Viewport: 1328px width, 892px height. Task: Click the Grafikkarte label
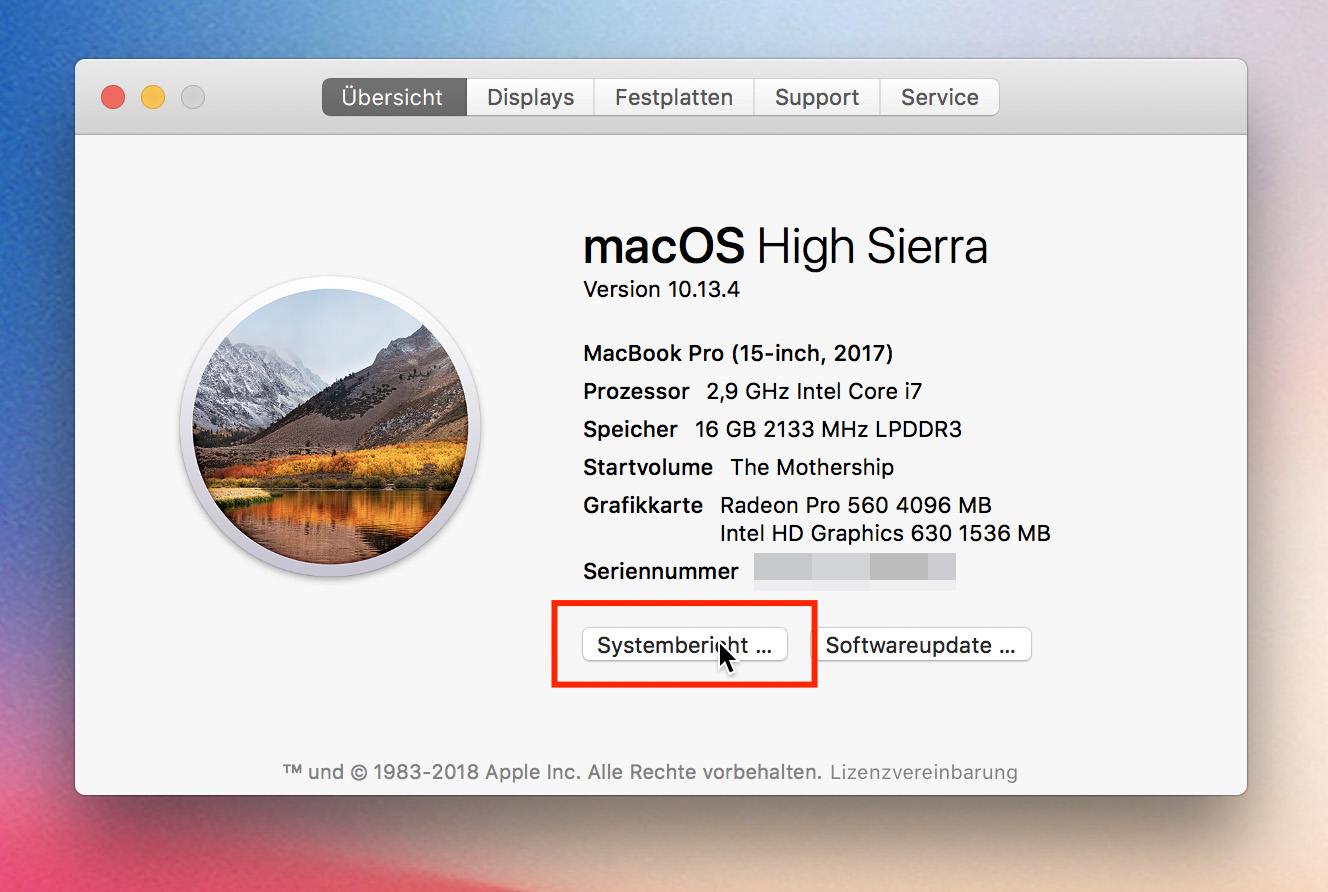(x=643, y=505)
